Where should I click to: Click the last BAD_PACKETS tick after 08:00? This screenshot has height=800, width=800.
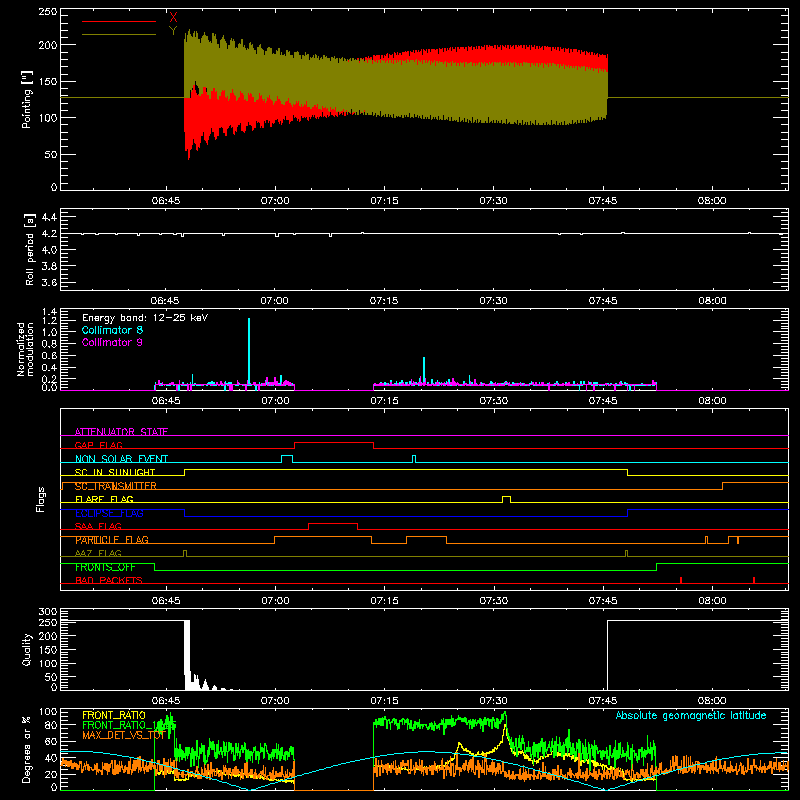click(x=754, y=580)
